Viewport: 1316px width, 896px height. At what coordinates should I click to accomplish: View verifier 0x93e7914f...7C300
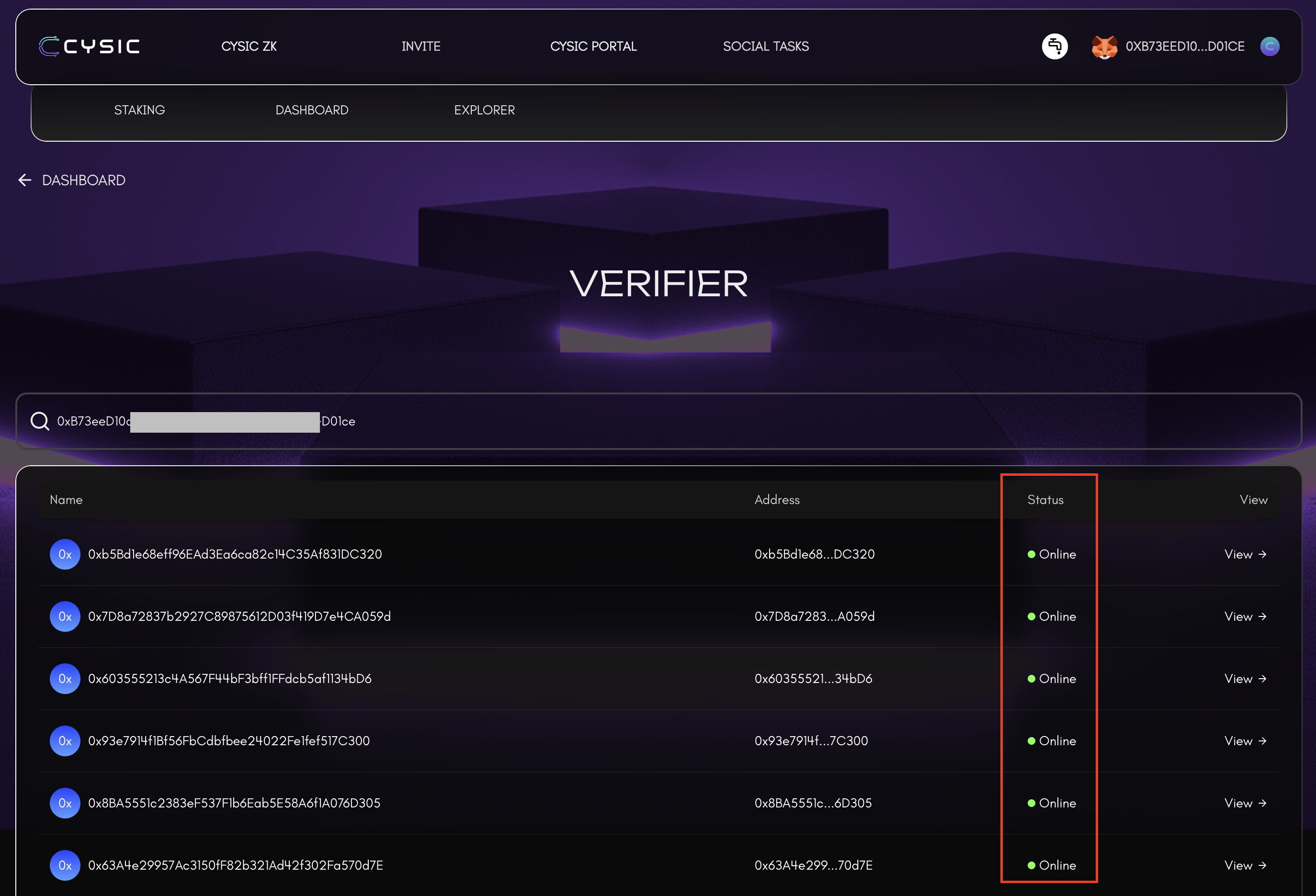click(1245, 741)
